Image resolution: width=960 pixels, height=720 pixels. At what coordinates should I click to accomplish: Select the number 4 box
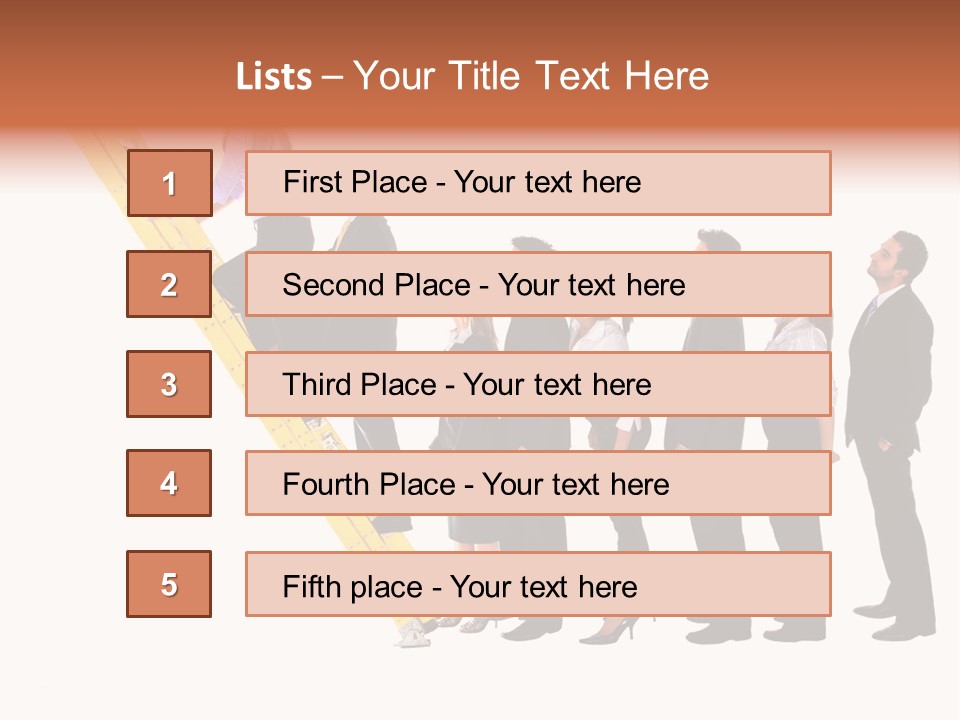169,483
